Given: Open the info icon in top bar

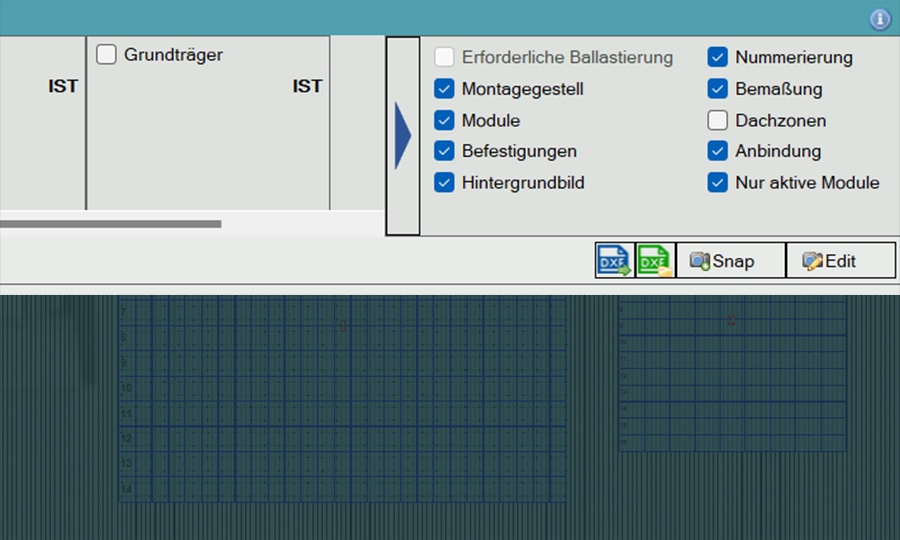Looking at the screenshot, I should (x=880, y=19).
